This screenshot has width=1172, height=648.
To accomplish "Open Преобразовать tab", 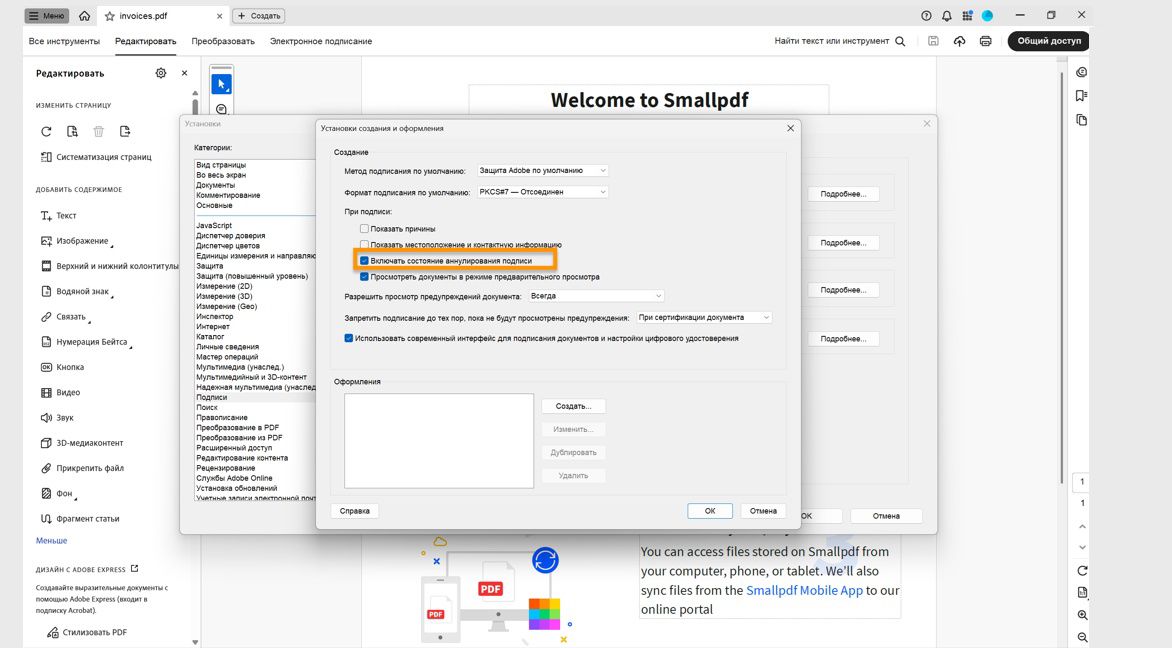I will 223,41.
